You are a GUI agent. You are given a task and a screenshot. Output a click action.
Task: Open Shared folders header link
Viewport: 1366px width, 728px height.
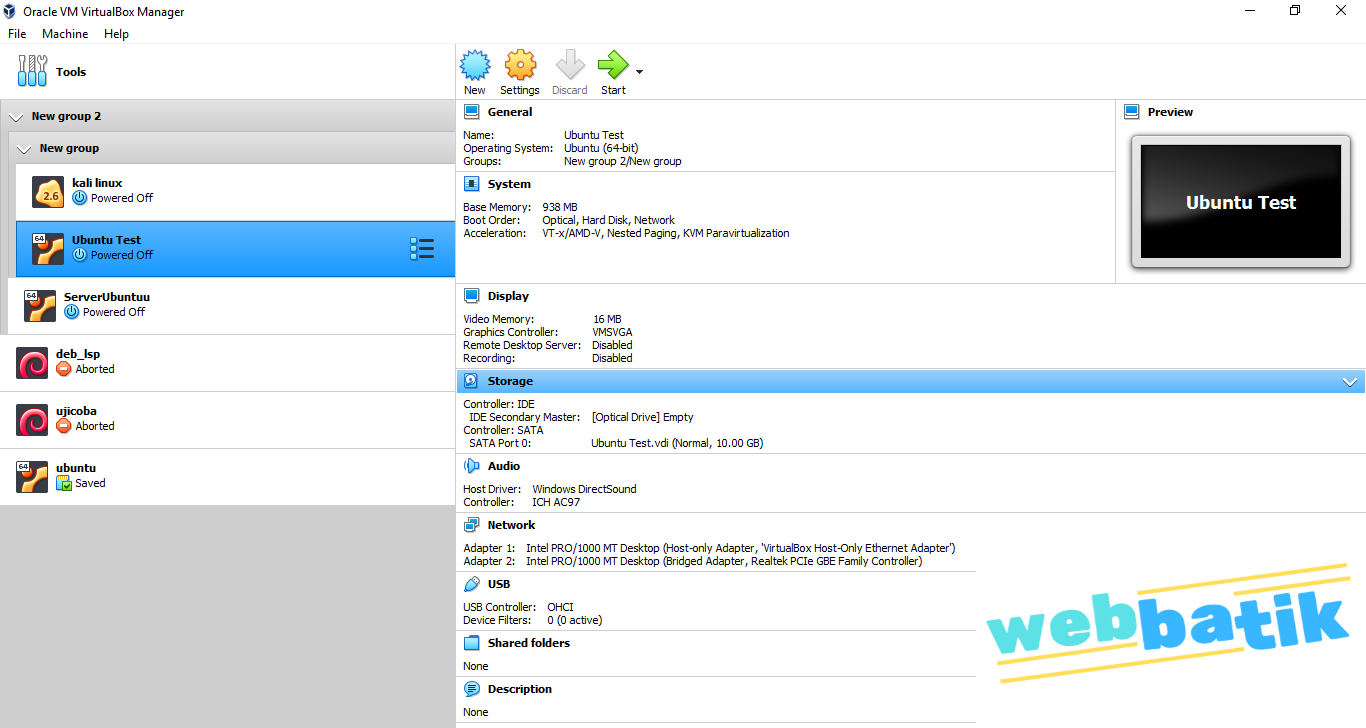point(529,643)
